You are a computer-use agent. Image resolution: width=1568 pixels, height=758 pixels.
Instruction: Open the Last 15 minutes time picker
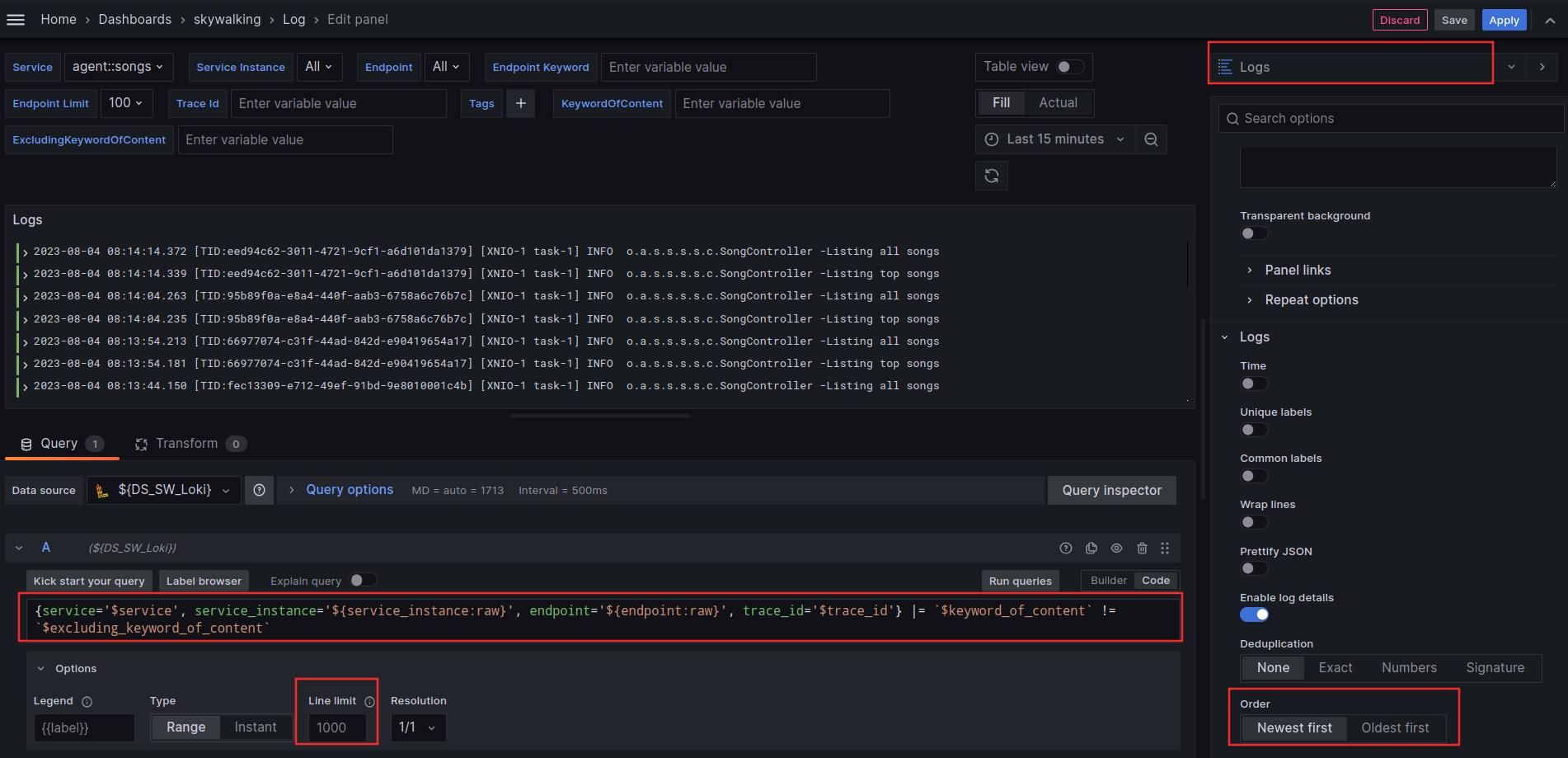(1054, 139)
